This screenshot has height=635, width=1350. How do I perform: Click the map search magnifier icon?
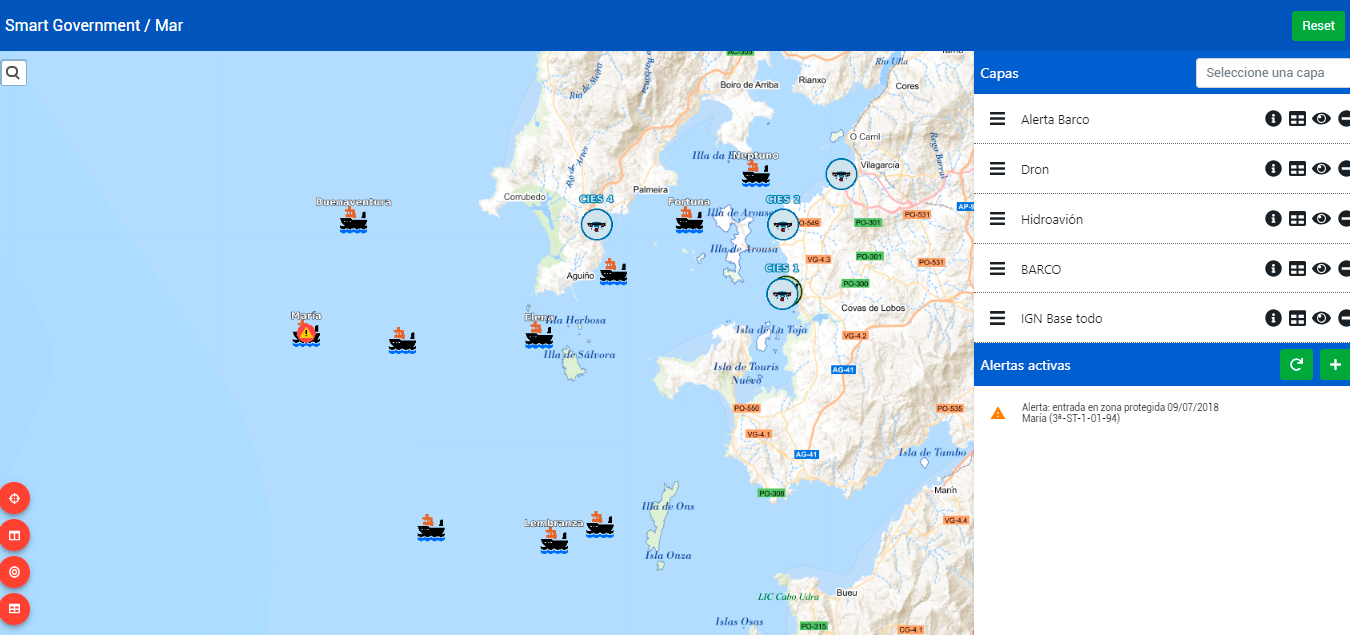[14, 73]
